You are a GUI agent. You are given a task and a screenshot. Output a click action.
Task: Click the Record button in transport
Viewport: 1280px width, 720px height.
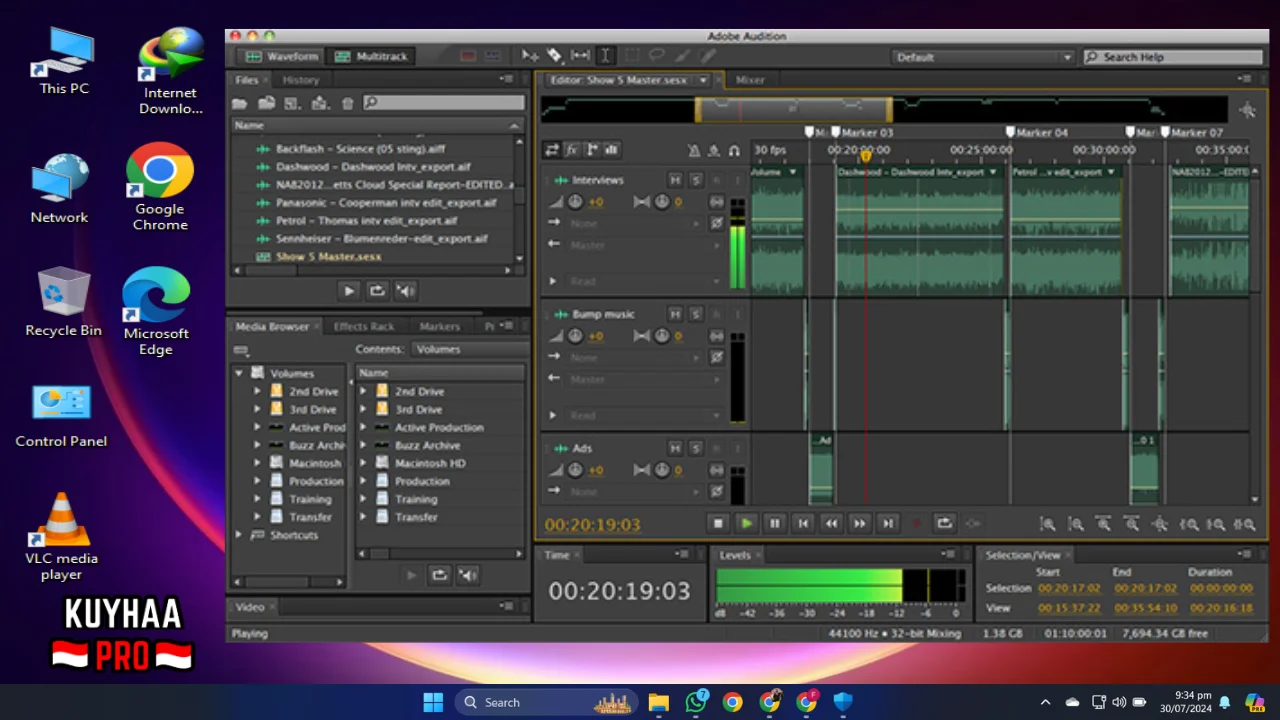click(916, 523)
